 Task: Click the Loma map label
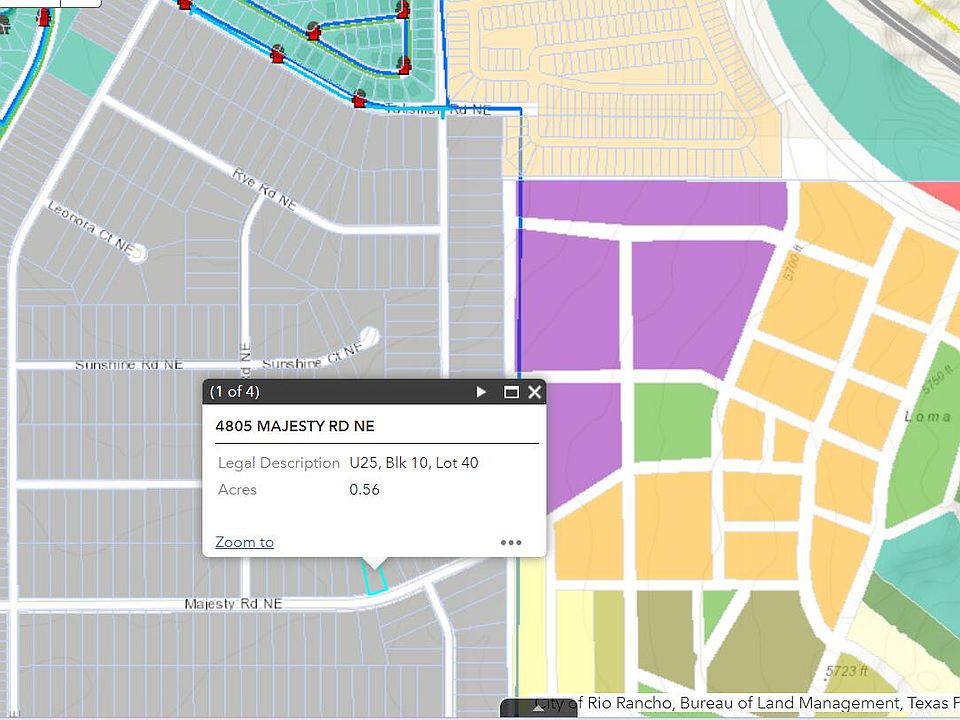coord(926,416)
